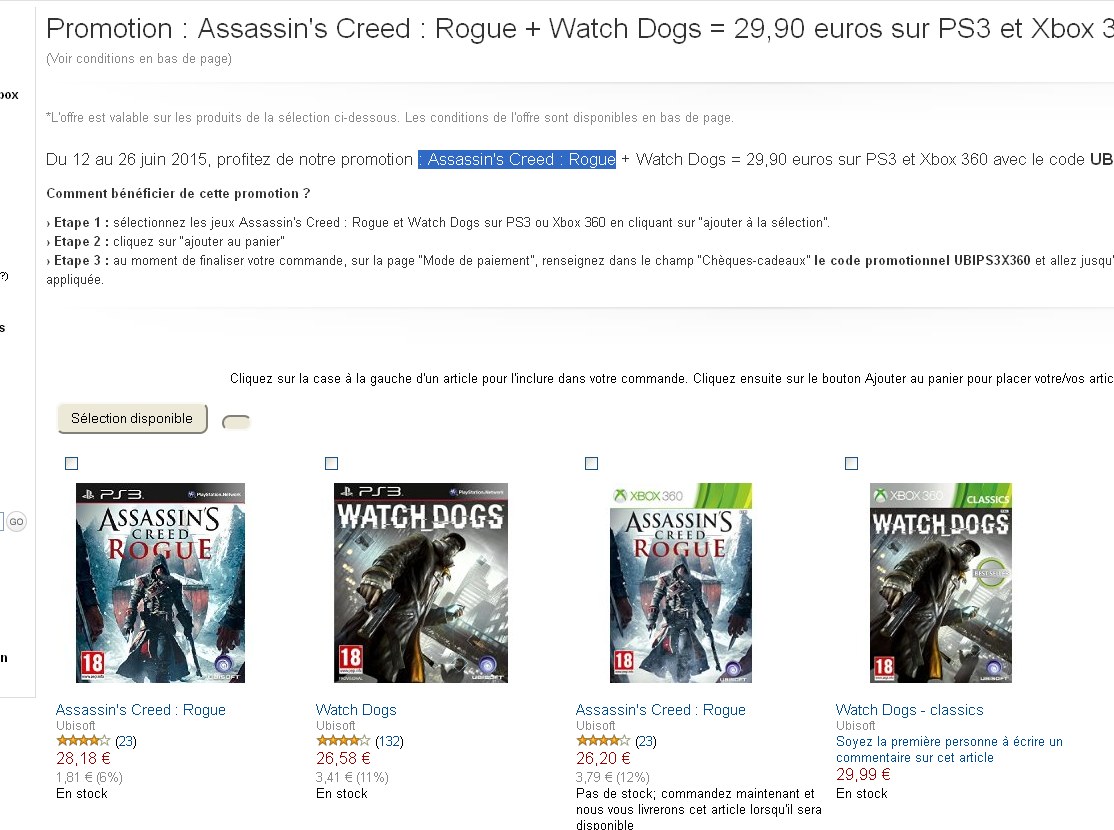The width and height of the screenshot is (1114, 830).
Task: Tick the checkbox above Xbox 360 Assassin's Creed Rogue
Action: [591, 463]
